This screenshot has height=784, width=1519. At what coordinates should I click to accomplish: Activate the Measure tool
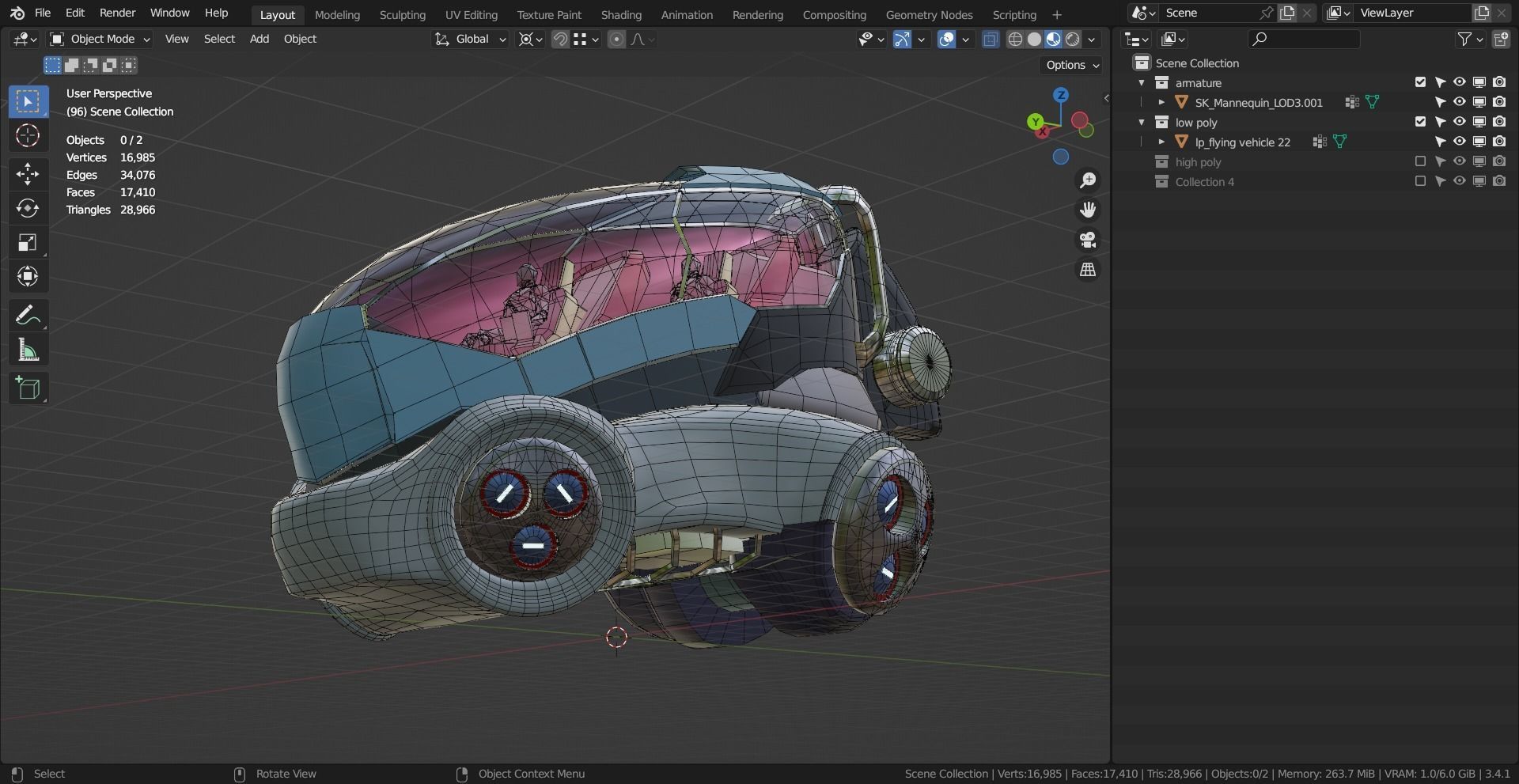click(x=28, y=349)
